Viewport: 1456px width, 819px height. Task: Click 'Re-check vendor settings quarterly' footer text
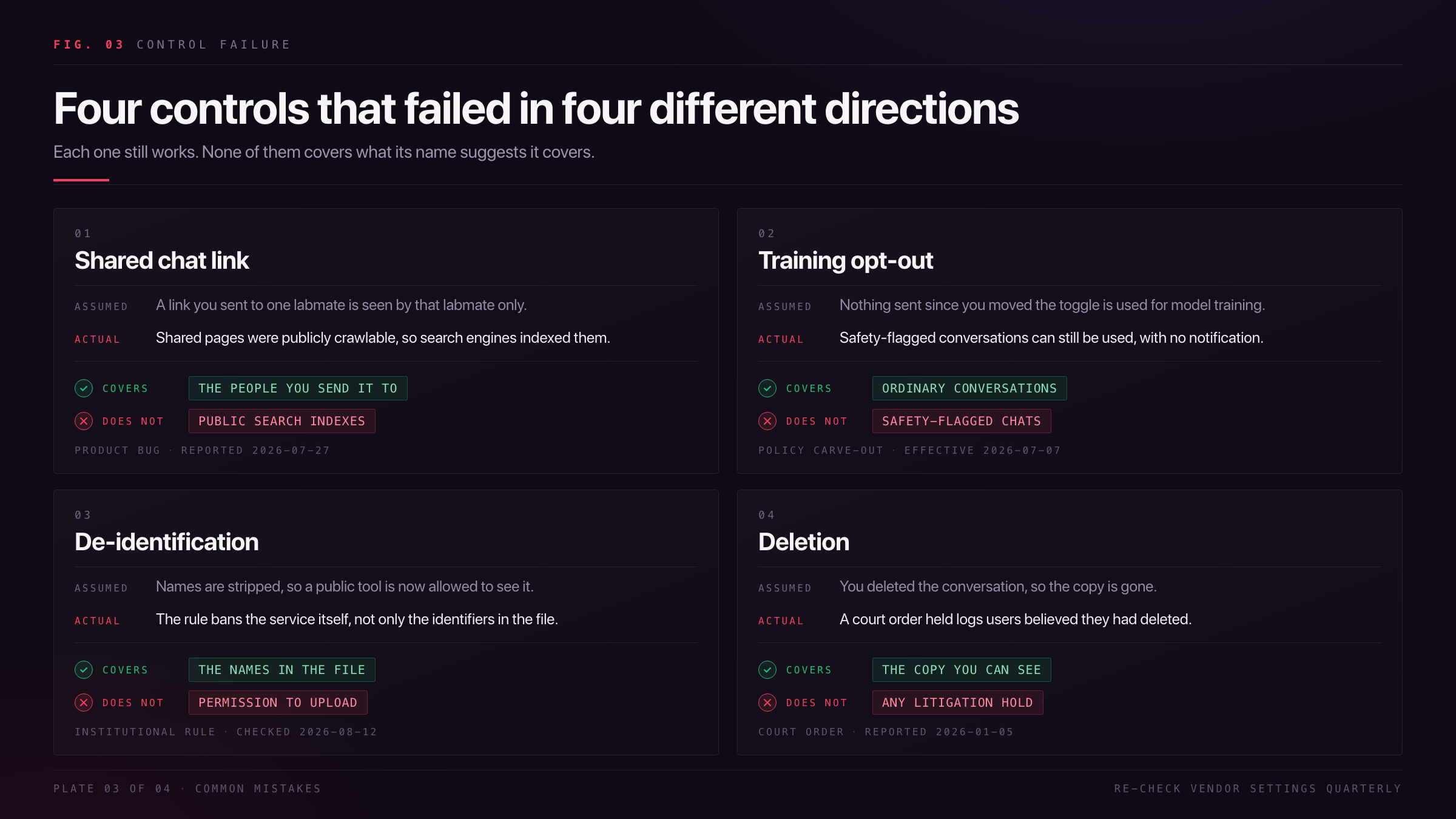pos(1258,789)
